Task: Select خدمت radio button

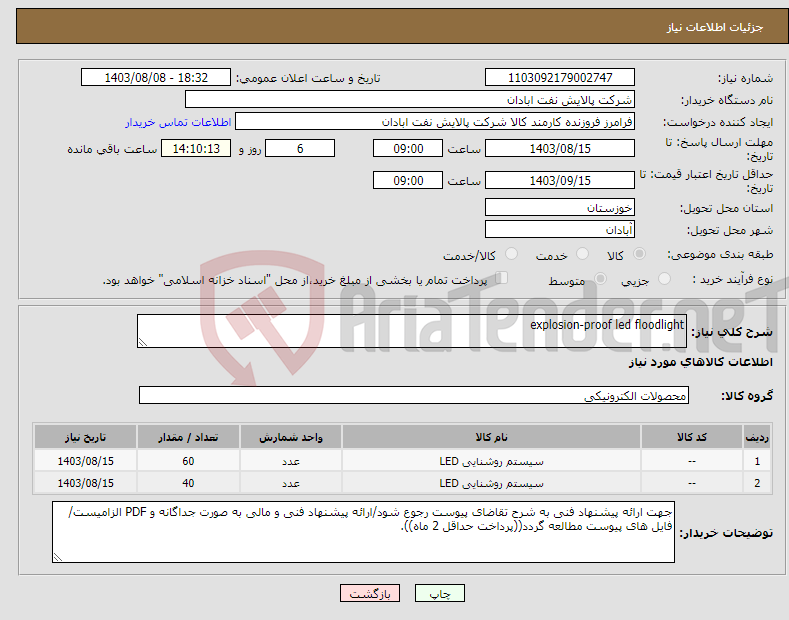Action: click(582, 254)
